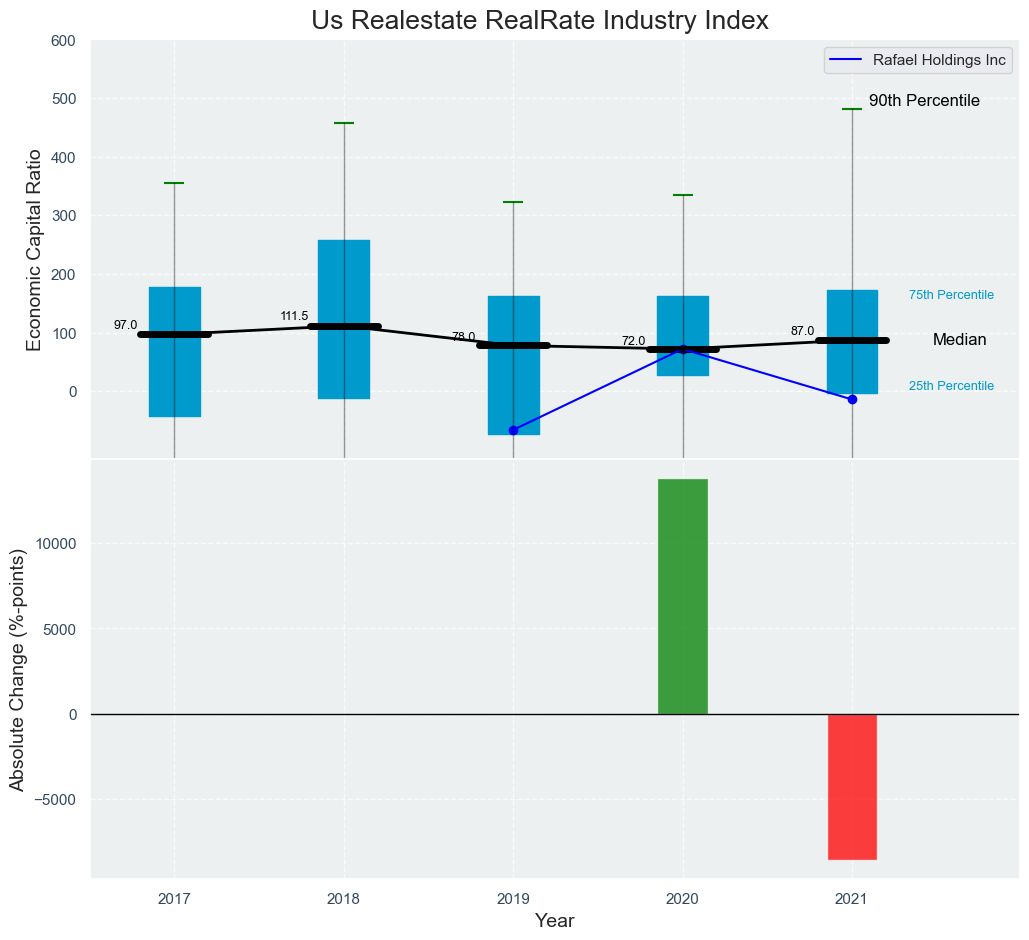This screenshot has height=940, width=1029.
Task: Click the 25th Percentile annotation text
Action: tap(950, 386)
